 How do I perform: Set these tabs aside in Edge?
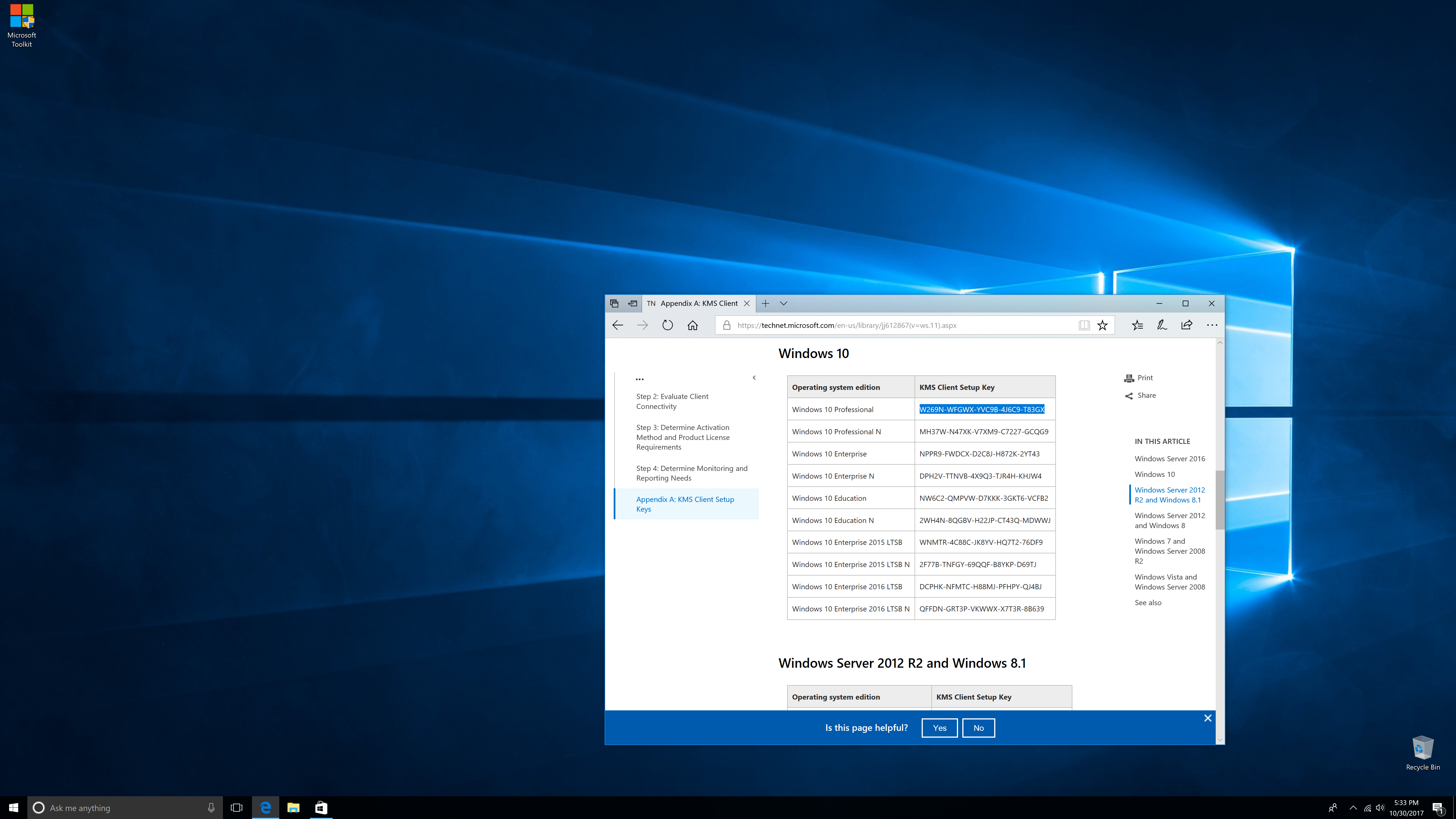[x=632, y=303]
